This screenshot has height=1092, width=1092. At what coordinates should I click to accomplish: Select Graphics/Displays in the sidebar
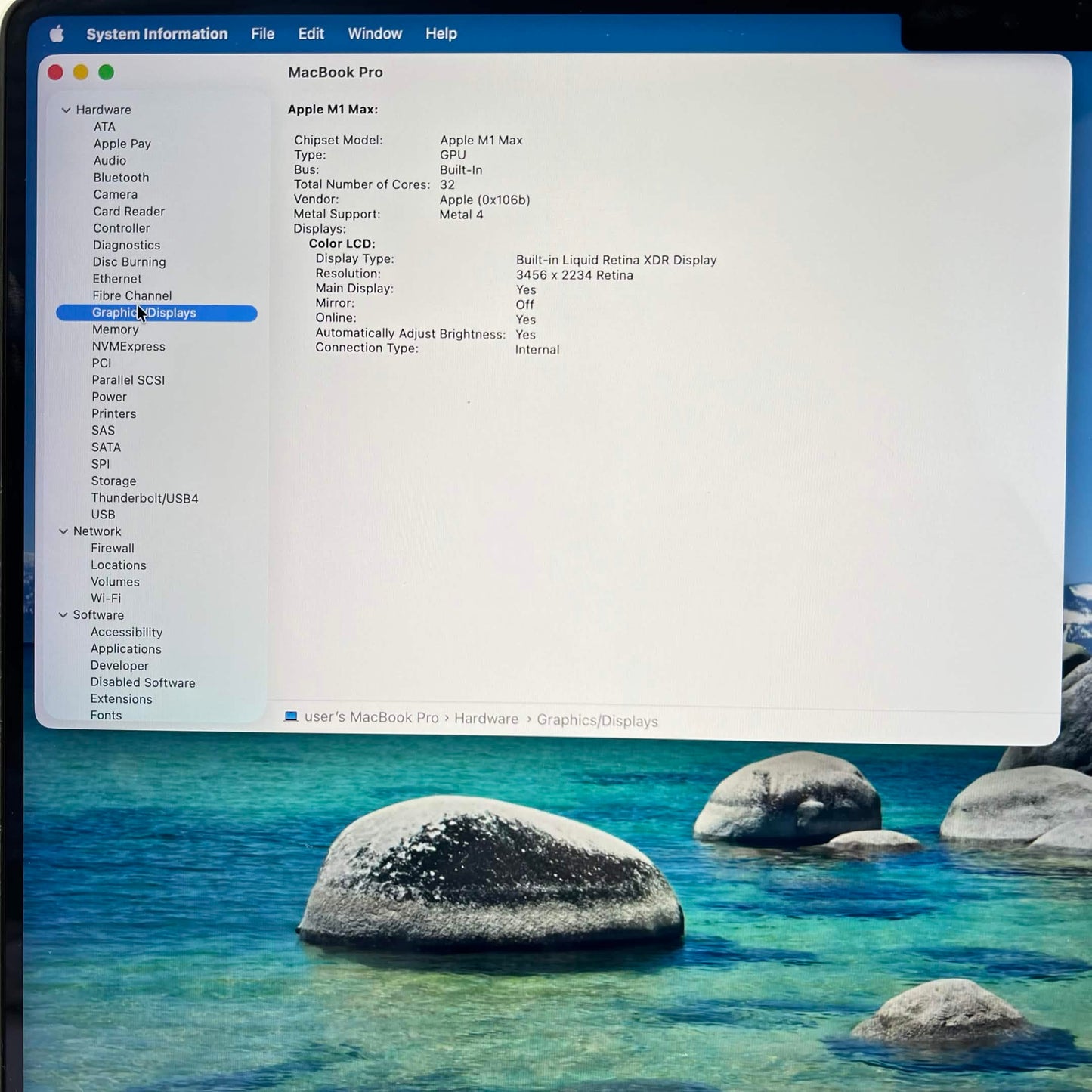[156, 313]
